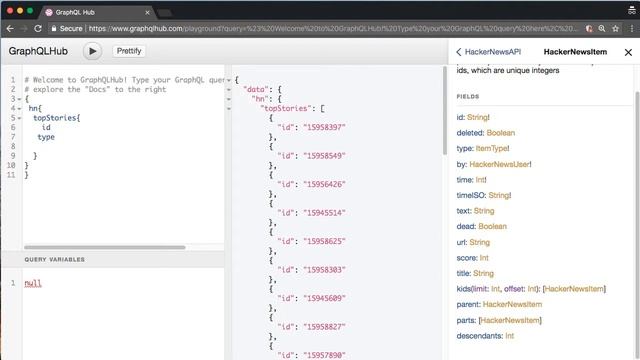Open String type of text field
Screen dimensions: 640x360
click(484, 211)
